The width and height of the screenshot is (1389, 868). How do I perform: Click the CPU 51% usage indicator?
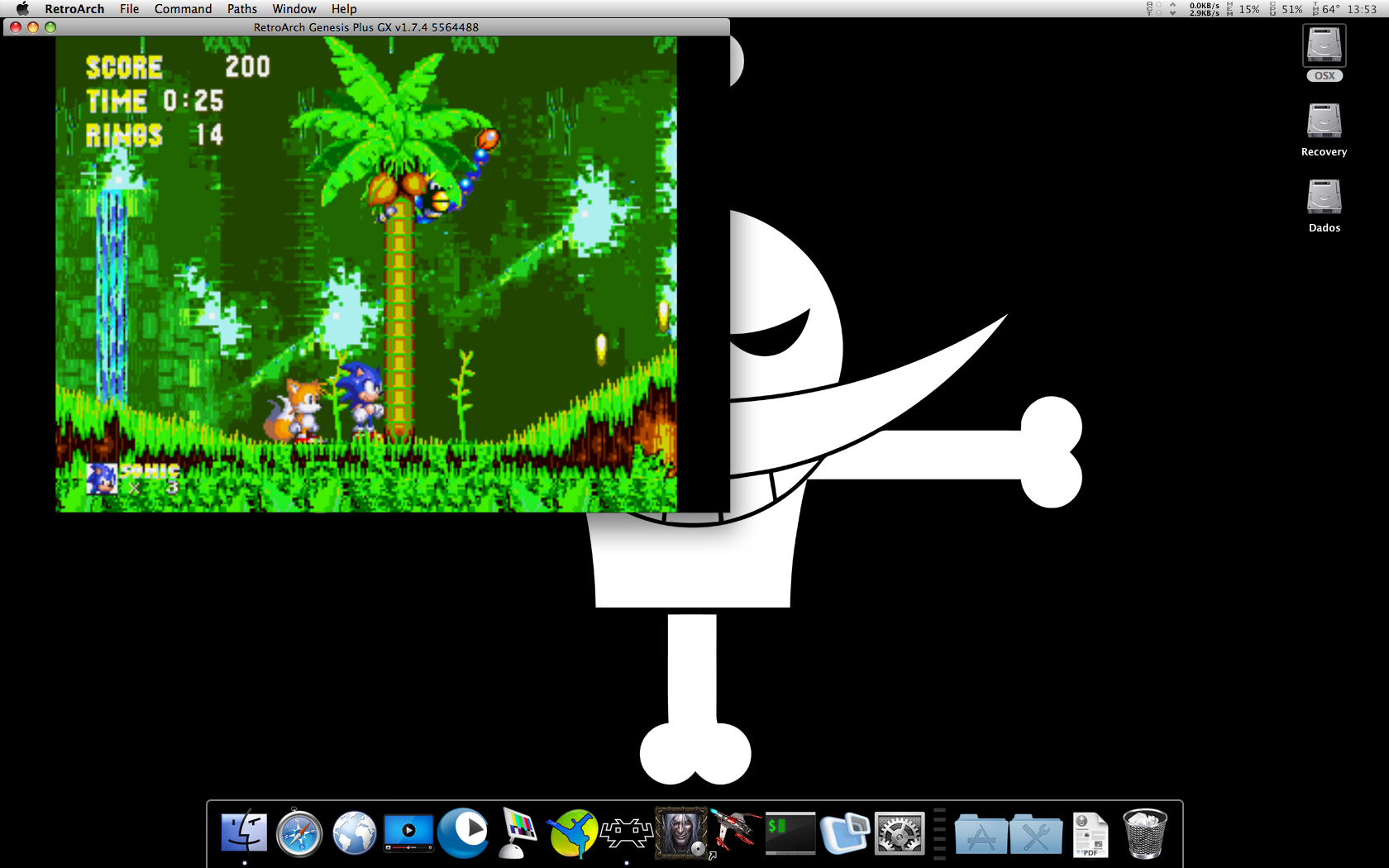(x=1286, y=9)
